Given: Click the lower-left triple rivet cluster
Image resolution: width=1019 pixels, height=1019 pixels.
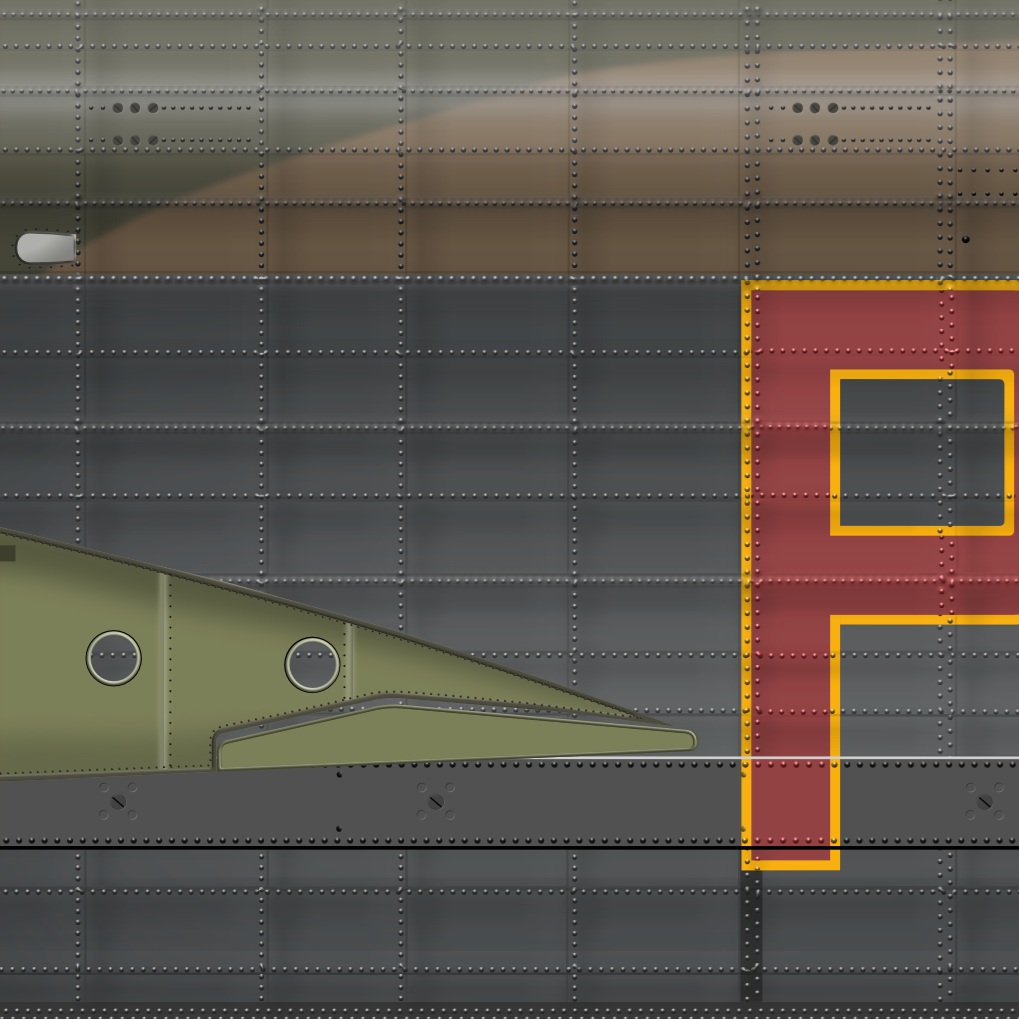Looking at the screenshot, I should [x=135, y=141].
